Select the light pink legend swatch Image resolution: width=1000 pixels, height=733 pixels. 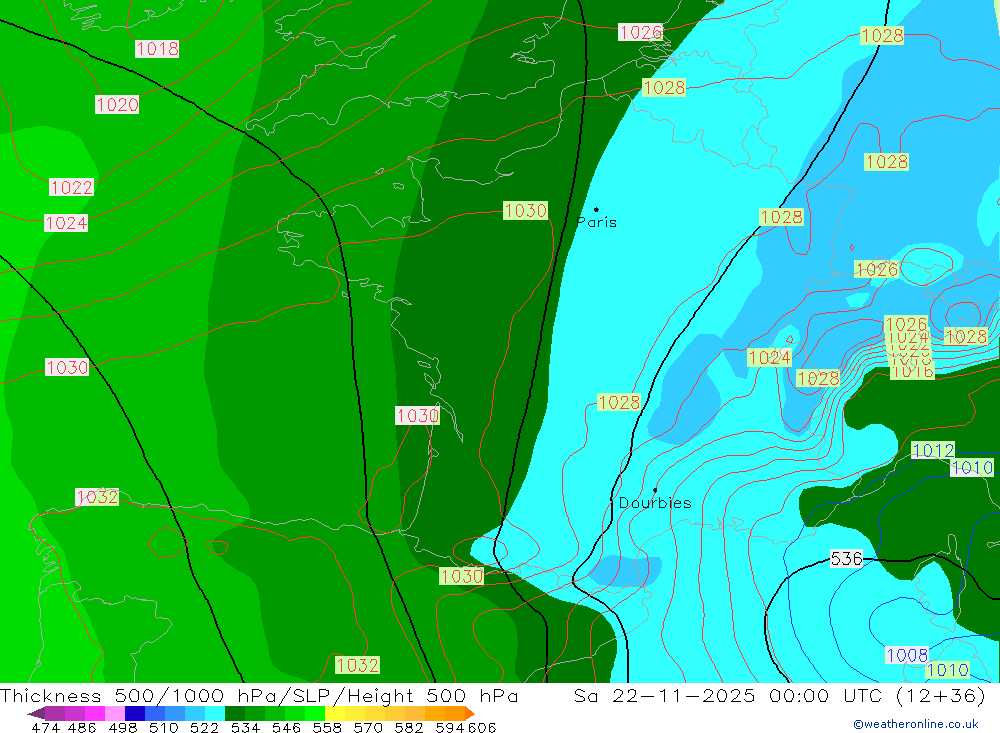point(115,713)
